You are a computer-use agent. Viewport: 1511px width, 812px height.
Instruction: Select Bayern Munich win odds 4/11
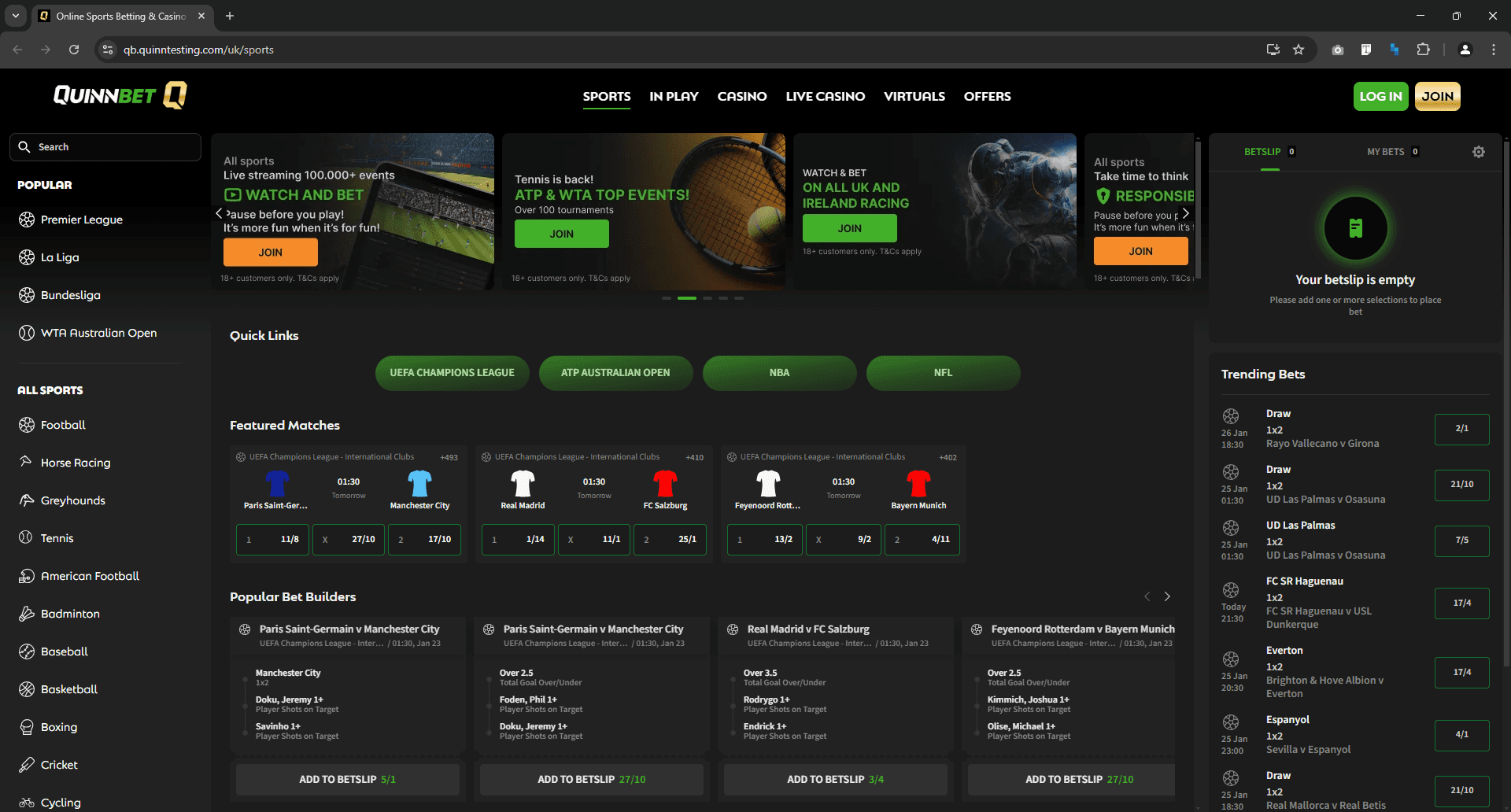[922, 540]
